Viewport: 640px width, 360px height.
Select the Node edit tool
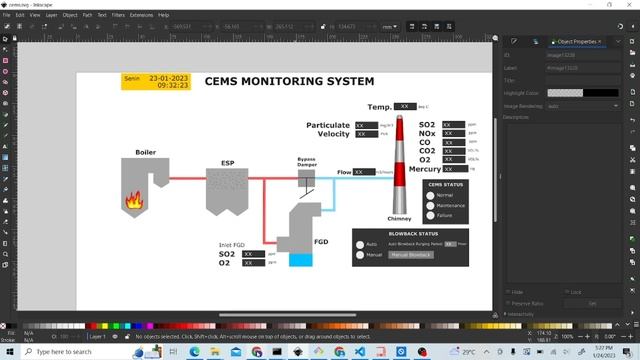pyautogui.click(x=5, y=50)
